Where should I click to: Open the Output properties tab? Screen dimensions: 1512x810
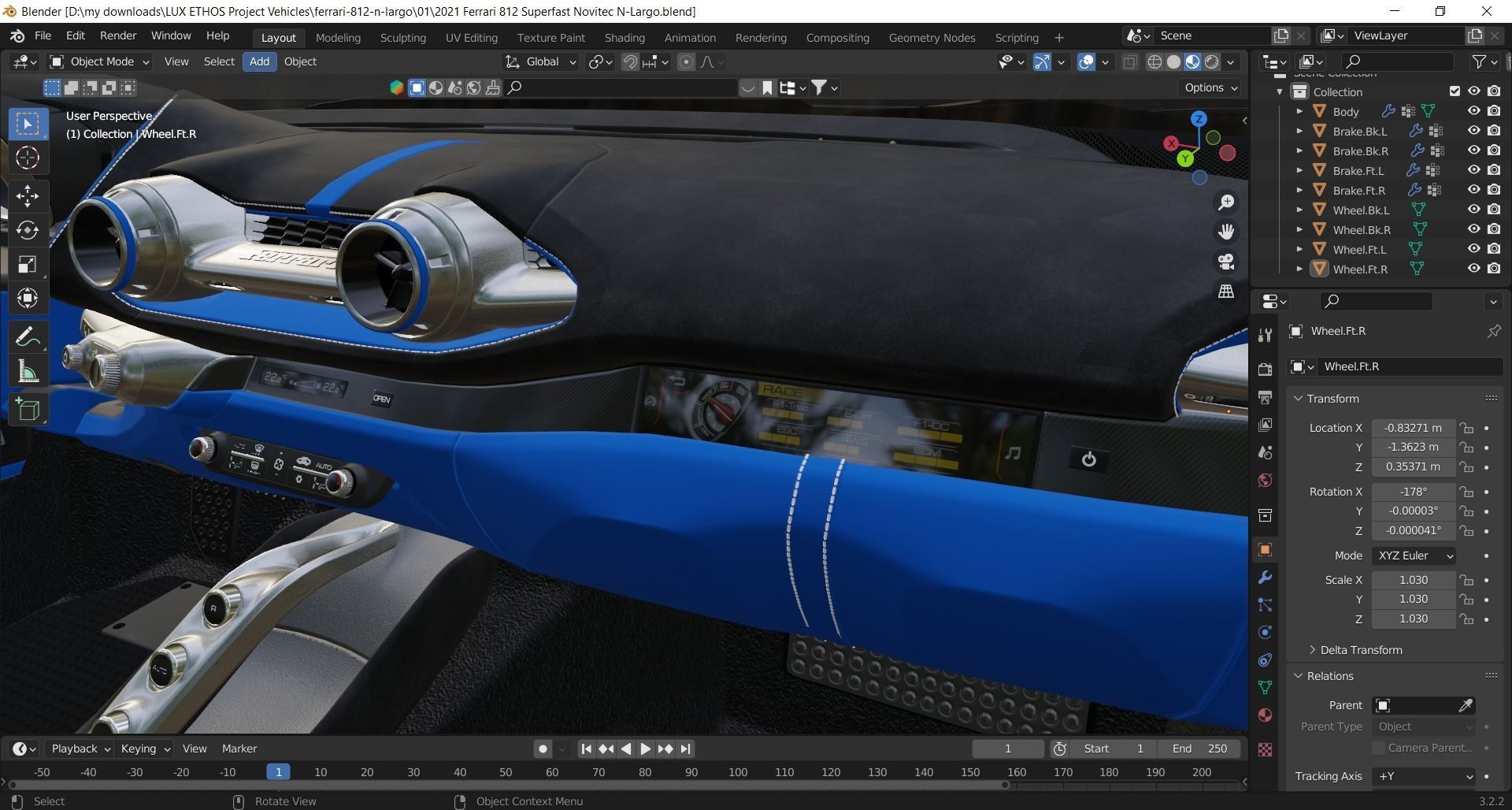click(x=1265, y=397)
